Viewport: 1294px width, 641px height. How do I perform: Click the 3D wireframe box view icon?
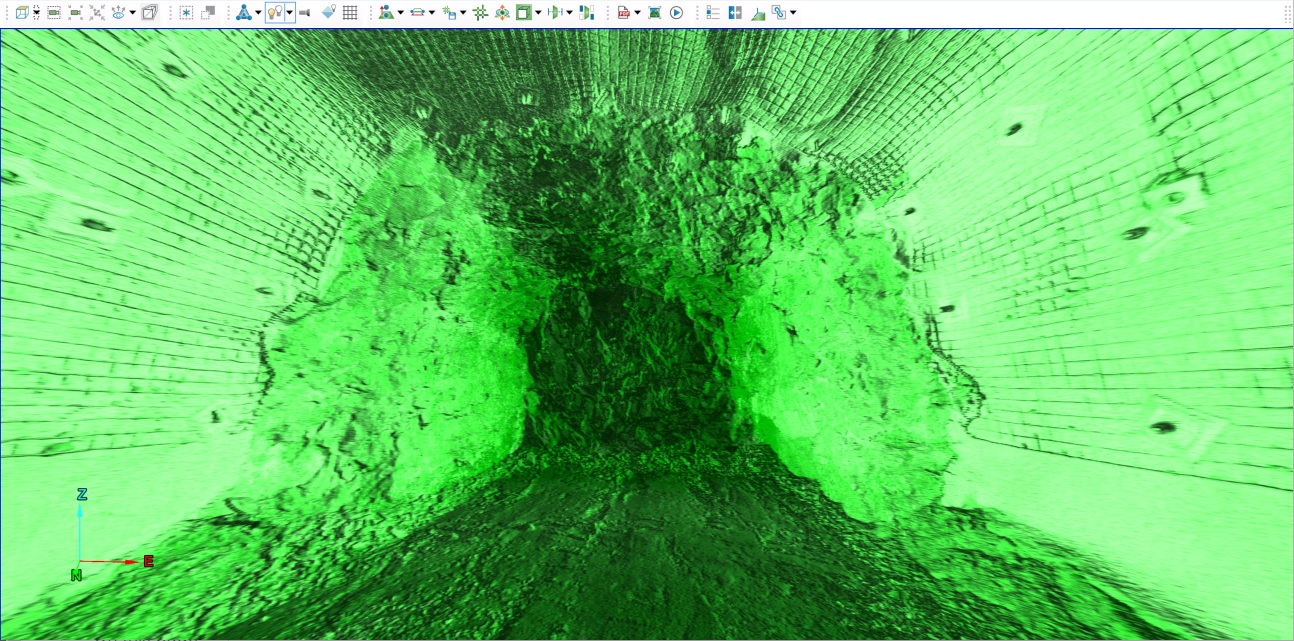tap(22, 13)
